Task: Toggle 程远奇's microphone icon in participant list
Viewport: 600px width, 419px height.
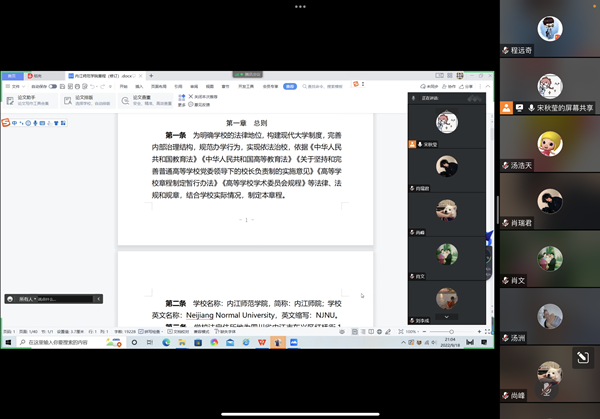Action: [x=506, y=48]
